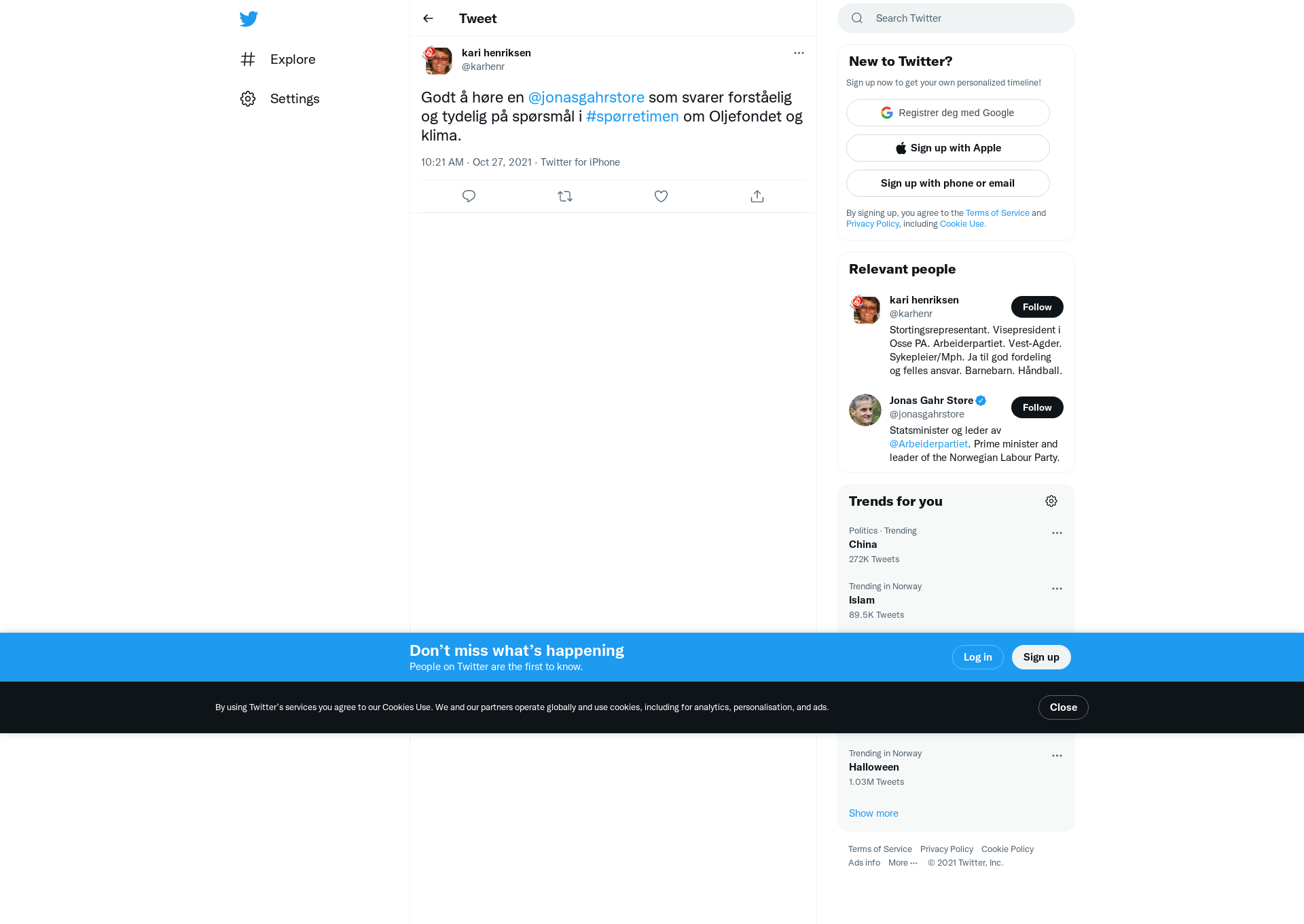Viewport: 1304px width, 924px height.
Task: Retweet using the retweet icon
Action: [x=565, y=196]
